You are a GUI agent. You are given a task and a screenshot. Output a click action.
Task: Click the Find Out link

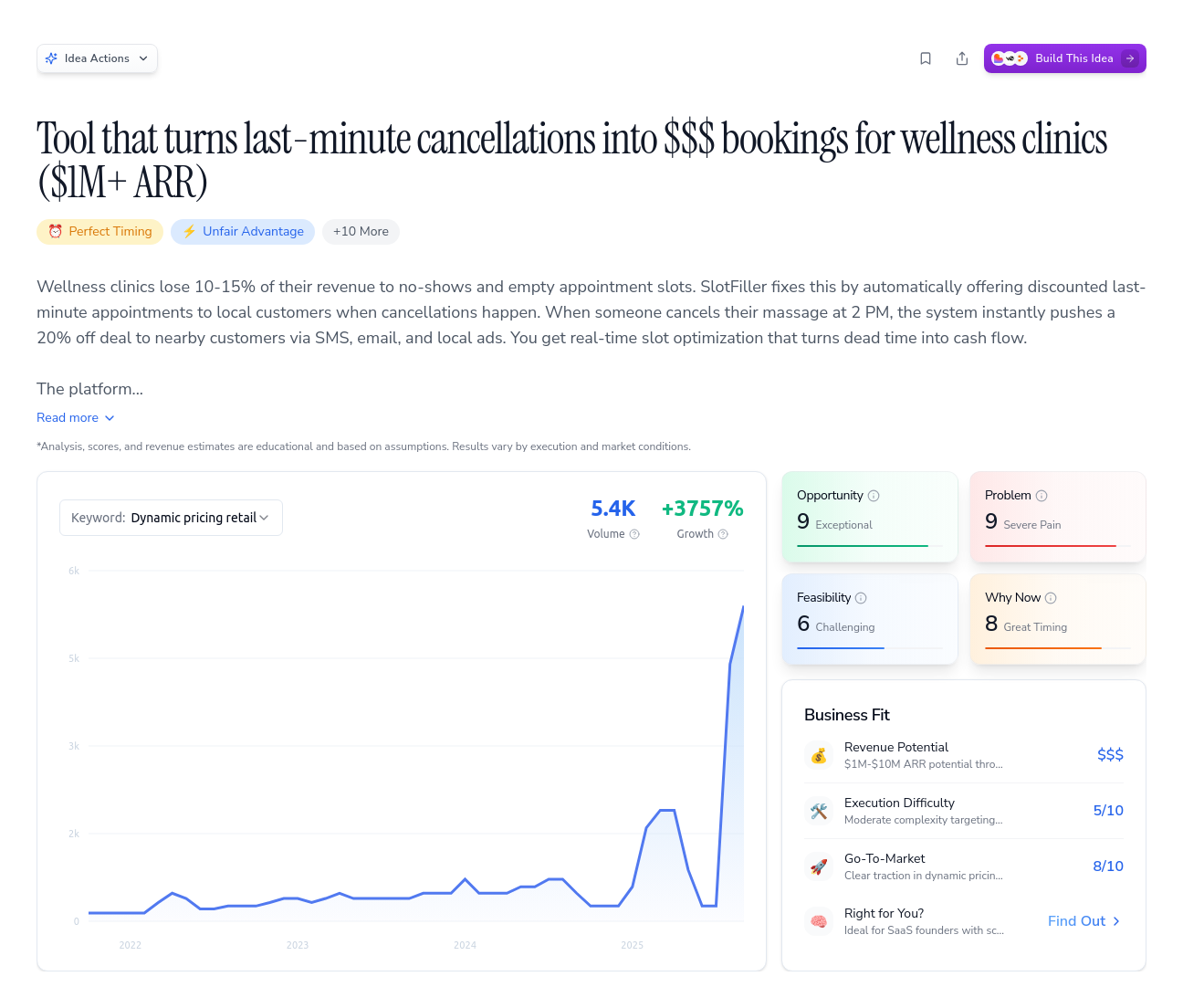(x=1084, y=921)
